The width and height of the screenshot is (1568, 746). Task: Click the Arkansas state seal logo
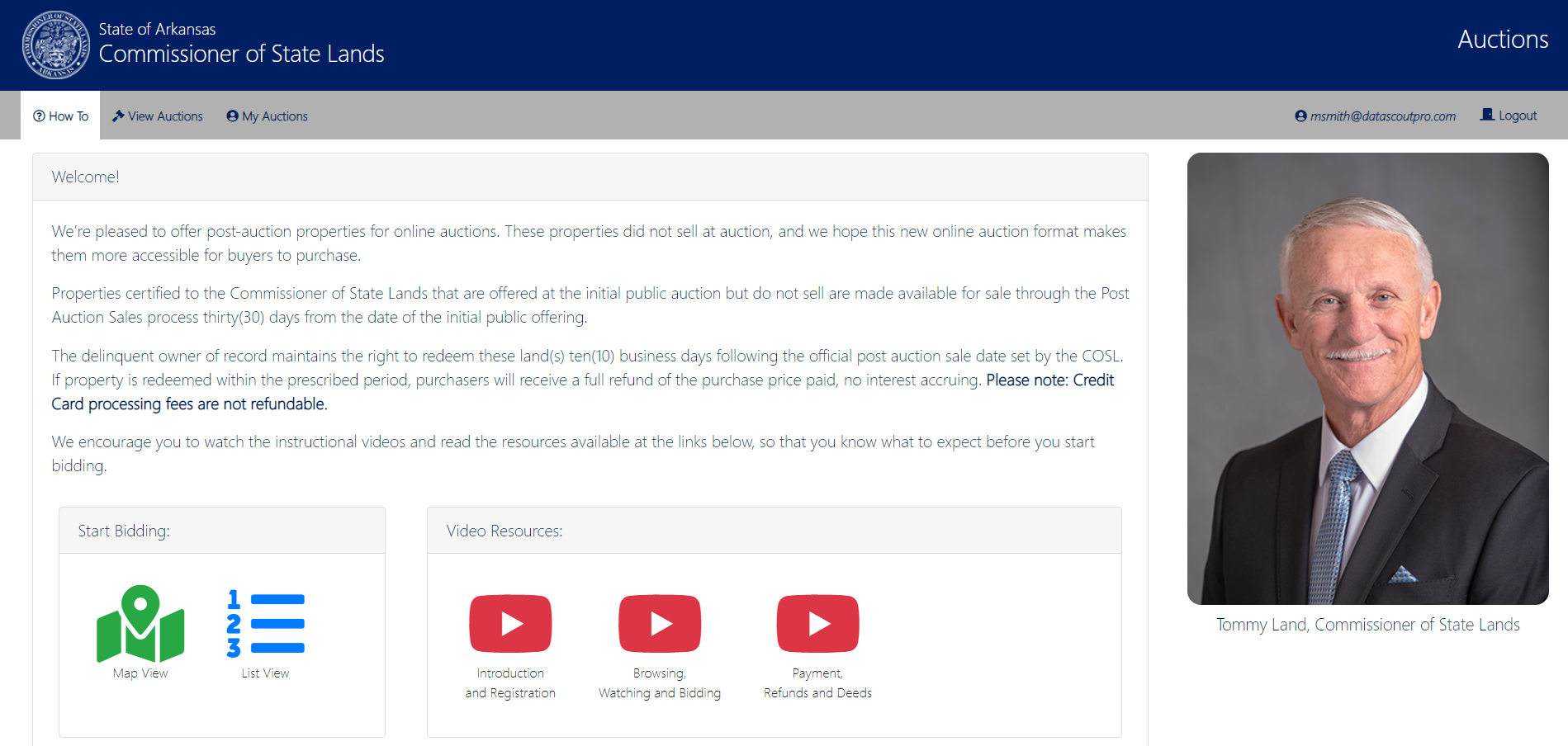pos(56,45)
